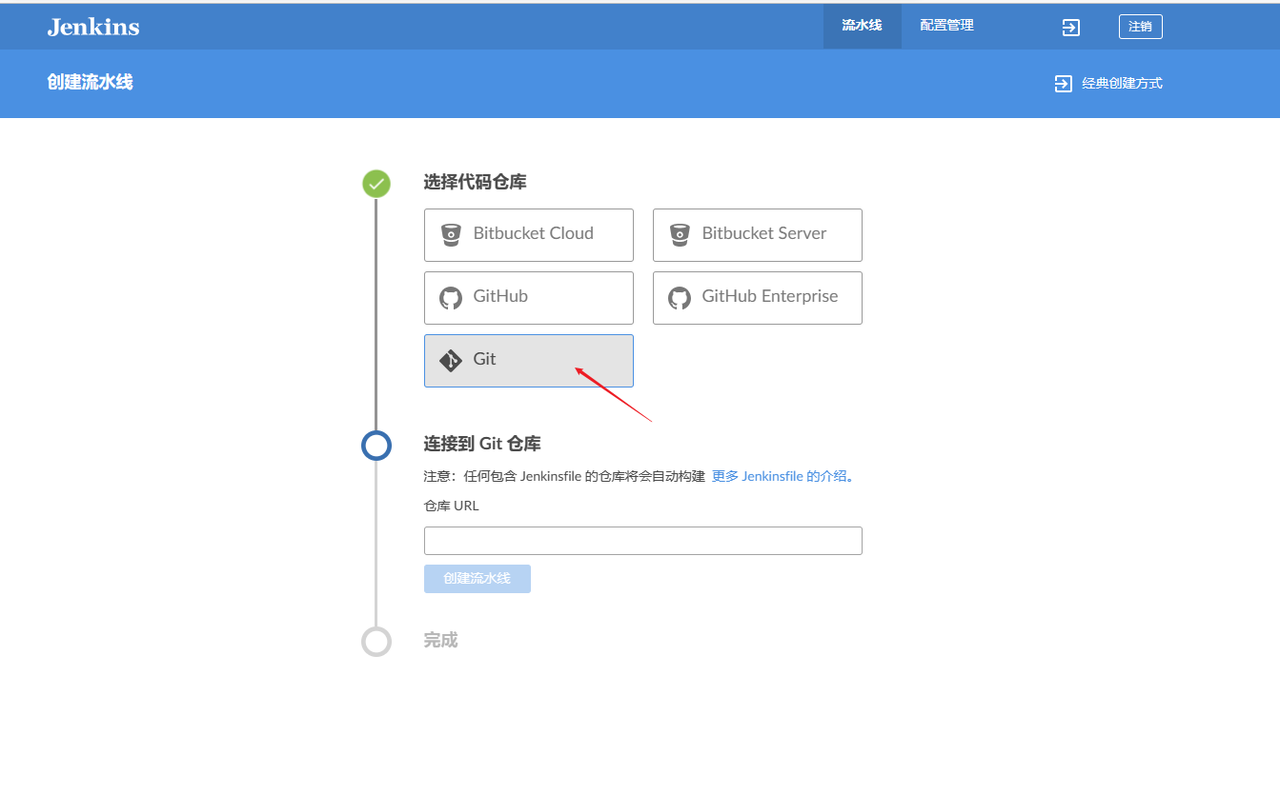Screen dimensions: 1280x795
Task: Switch to the 配置管理 tab
Action: [x=946, y=26]
